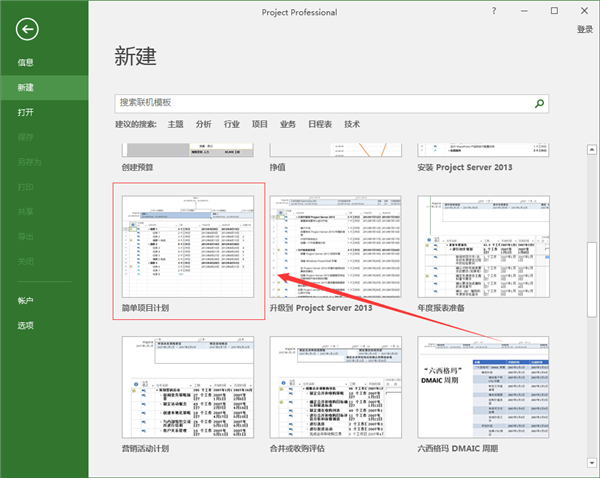
Task: Open the 简单项目计划 template thumbnail
Action: click(187, 245)
